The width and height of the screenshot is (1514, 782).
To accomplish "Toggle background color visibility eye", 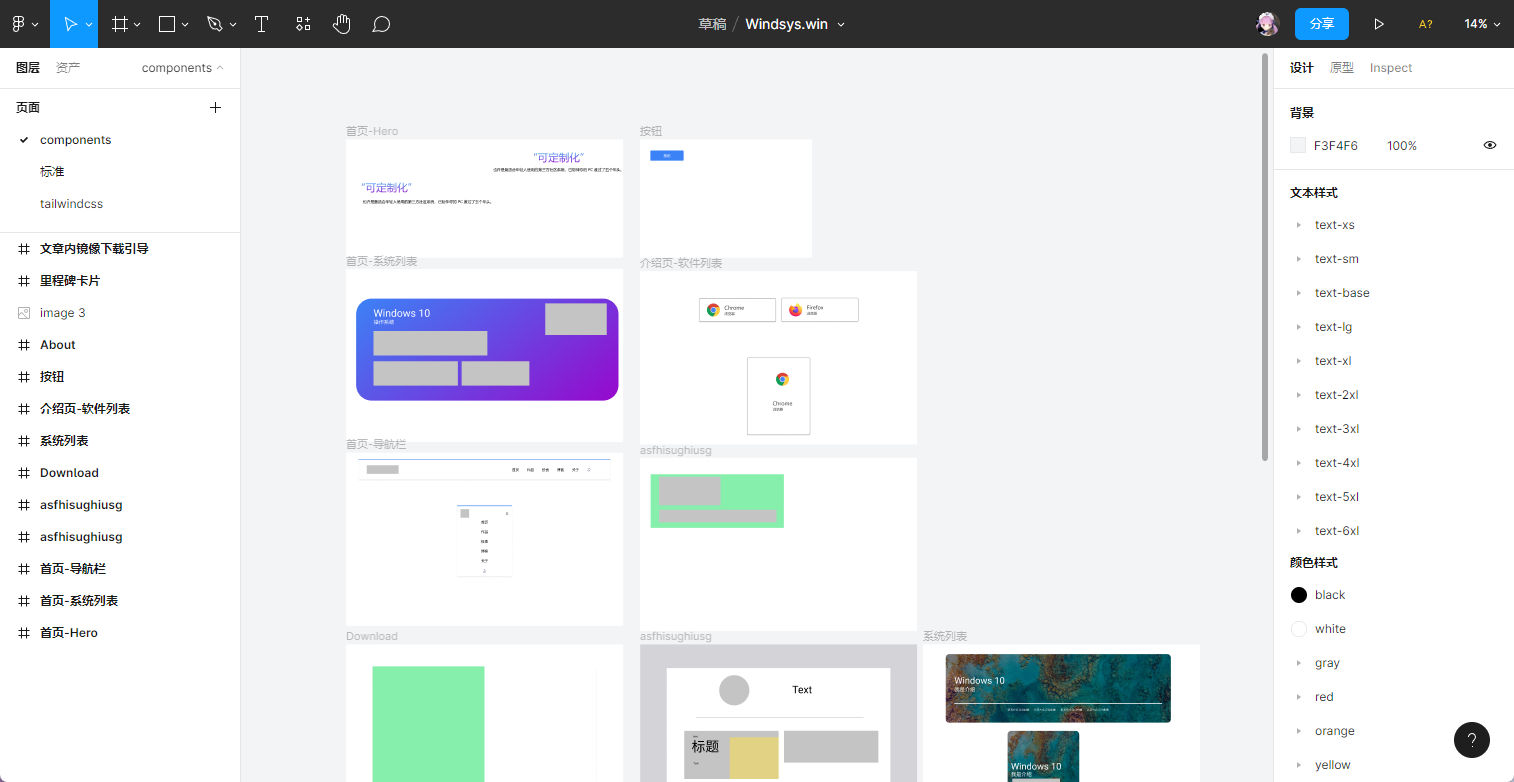I will point(1490,145).
